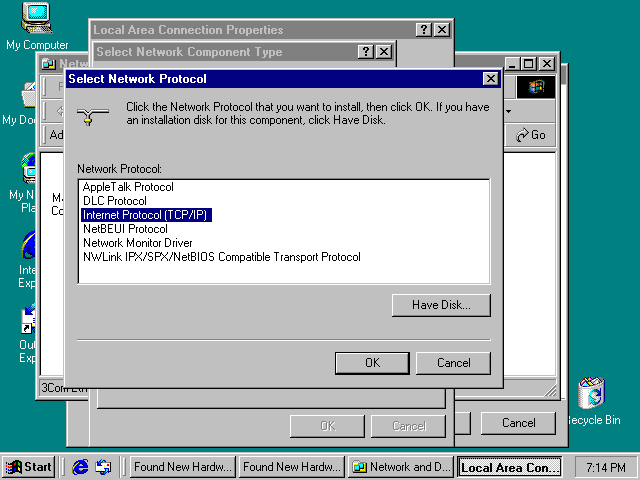Switch to first Found New Hardware taskbar button

182,467
